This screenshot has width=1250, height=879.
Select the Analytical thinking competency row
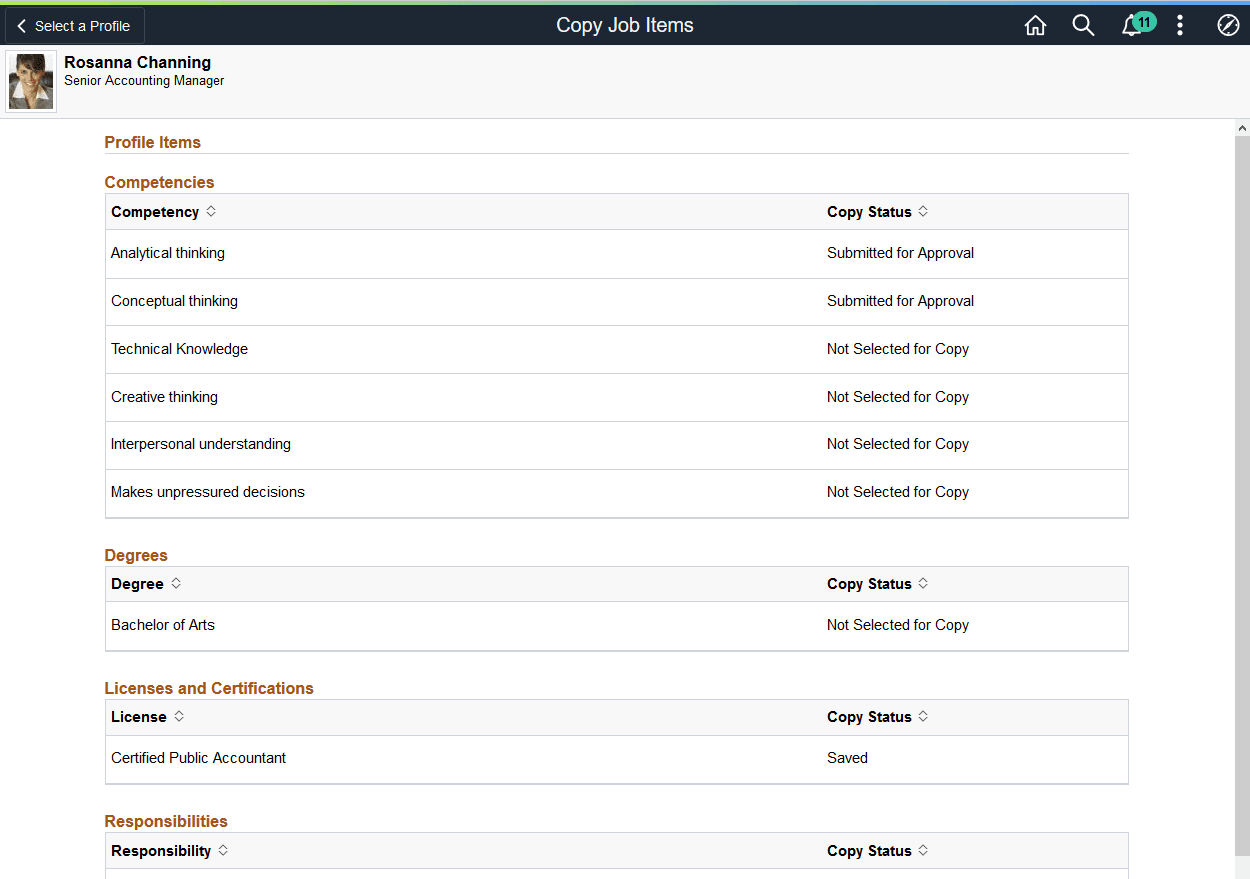400,253
